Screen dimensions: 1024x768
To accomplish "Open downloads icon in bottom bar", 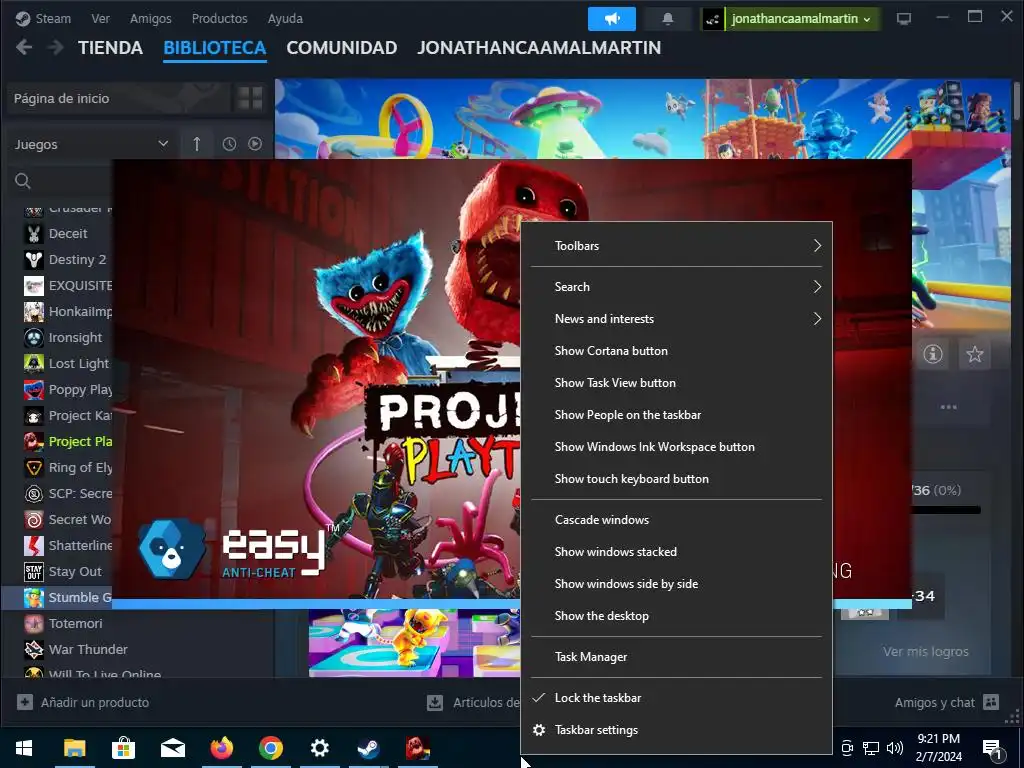I will click(434, 703).
